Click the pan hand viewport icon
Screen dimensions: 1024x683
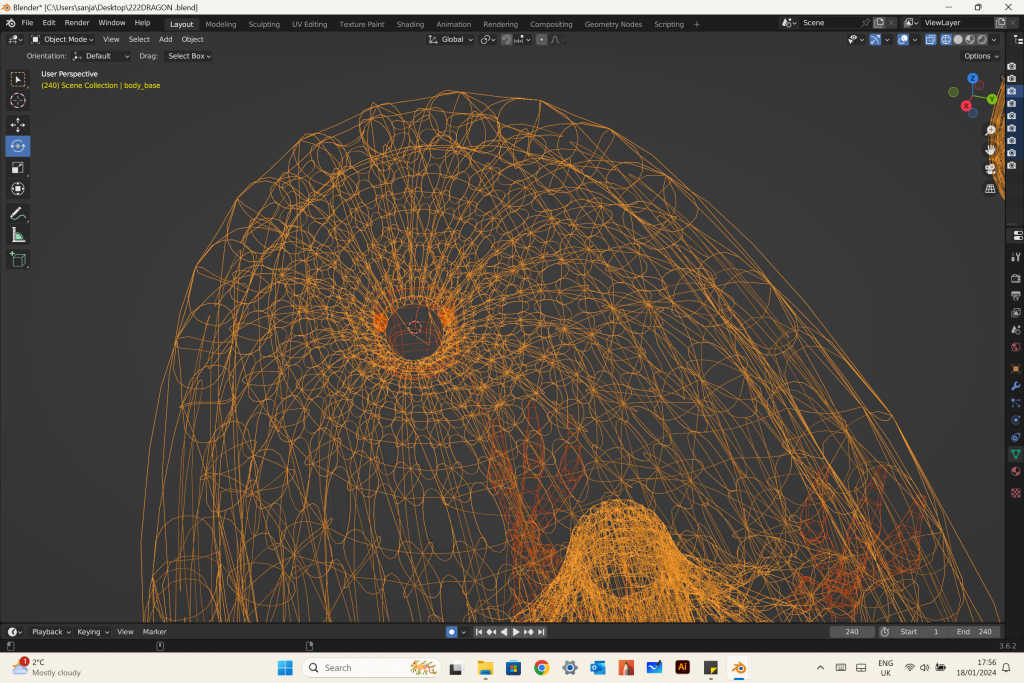990,150
